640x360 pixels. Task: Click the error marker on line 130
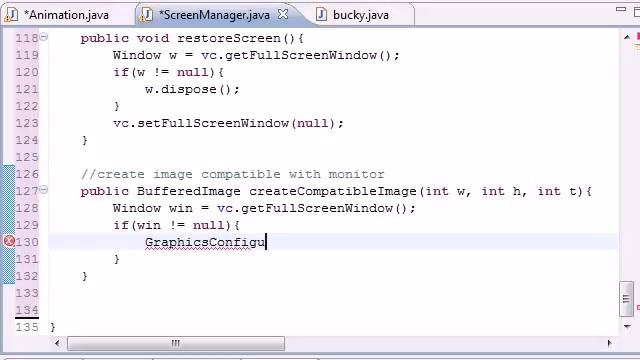pyautogui.click(x=9, y=241)
